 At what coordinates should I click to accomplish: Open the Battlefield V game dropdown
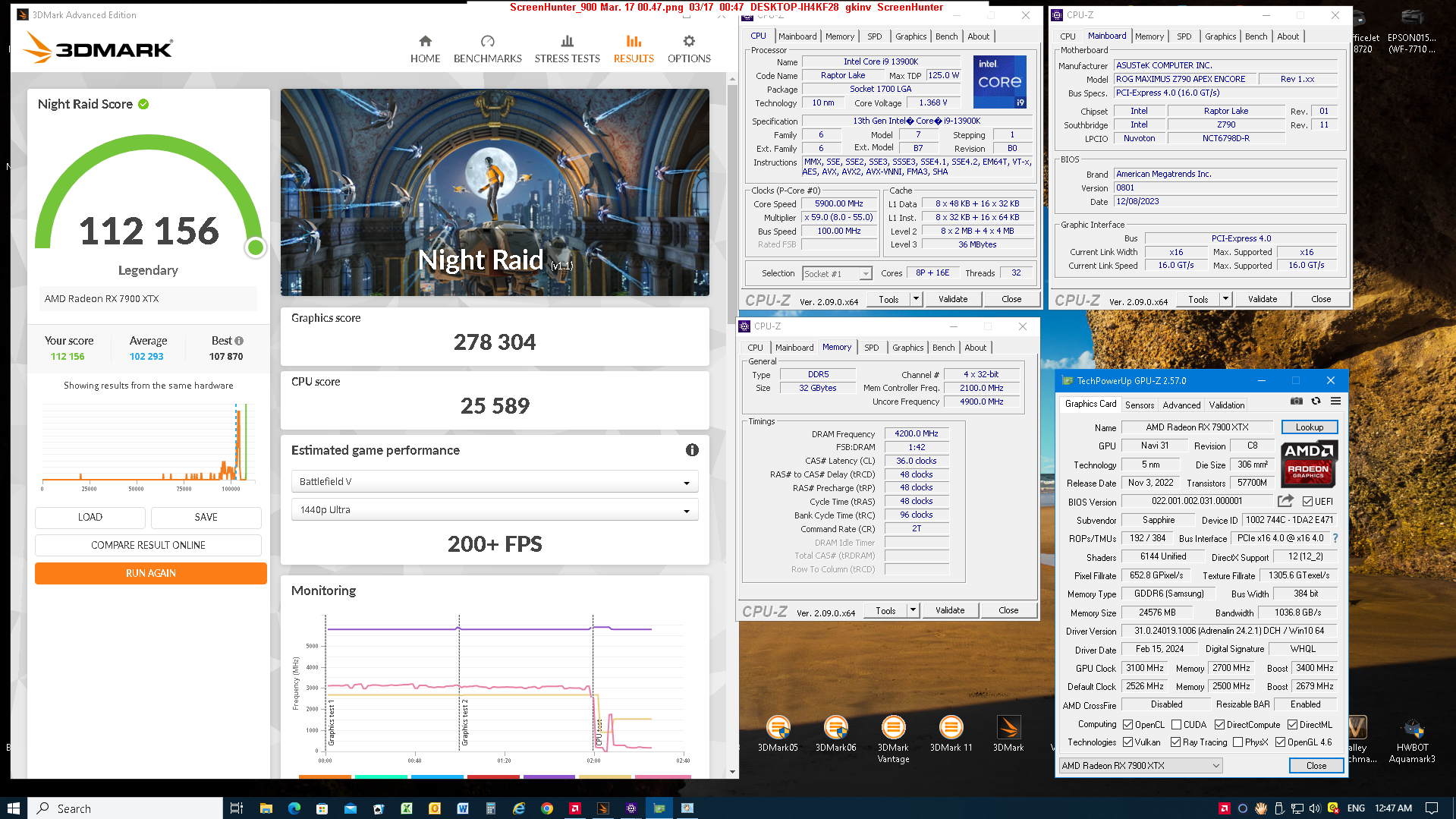[495, 482]
